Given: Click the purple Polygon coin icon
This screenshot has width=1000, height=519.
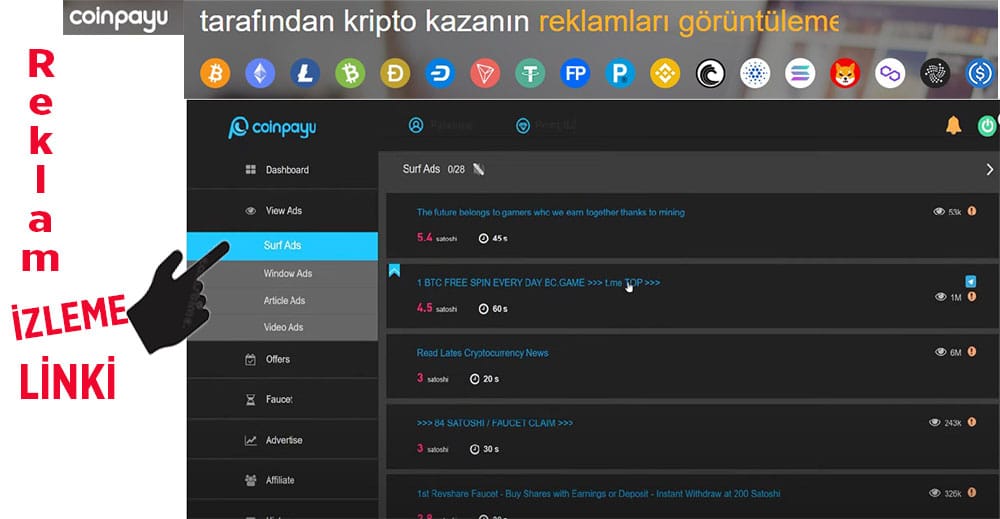Looking at the screenshot, I should click(890, 74).
